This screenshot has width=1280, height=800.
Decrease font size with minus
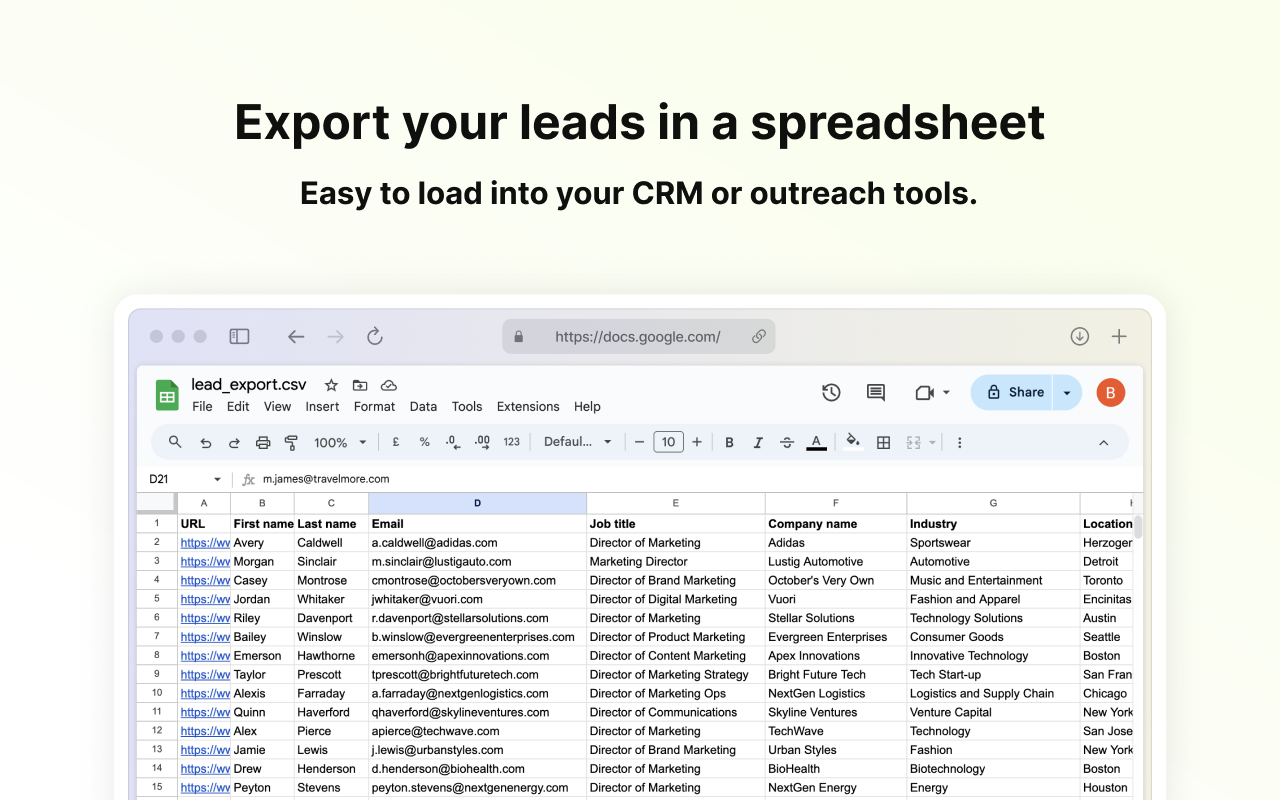pyautogui.click(x=639, y=442)
